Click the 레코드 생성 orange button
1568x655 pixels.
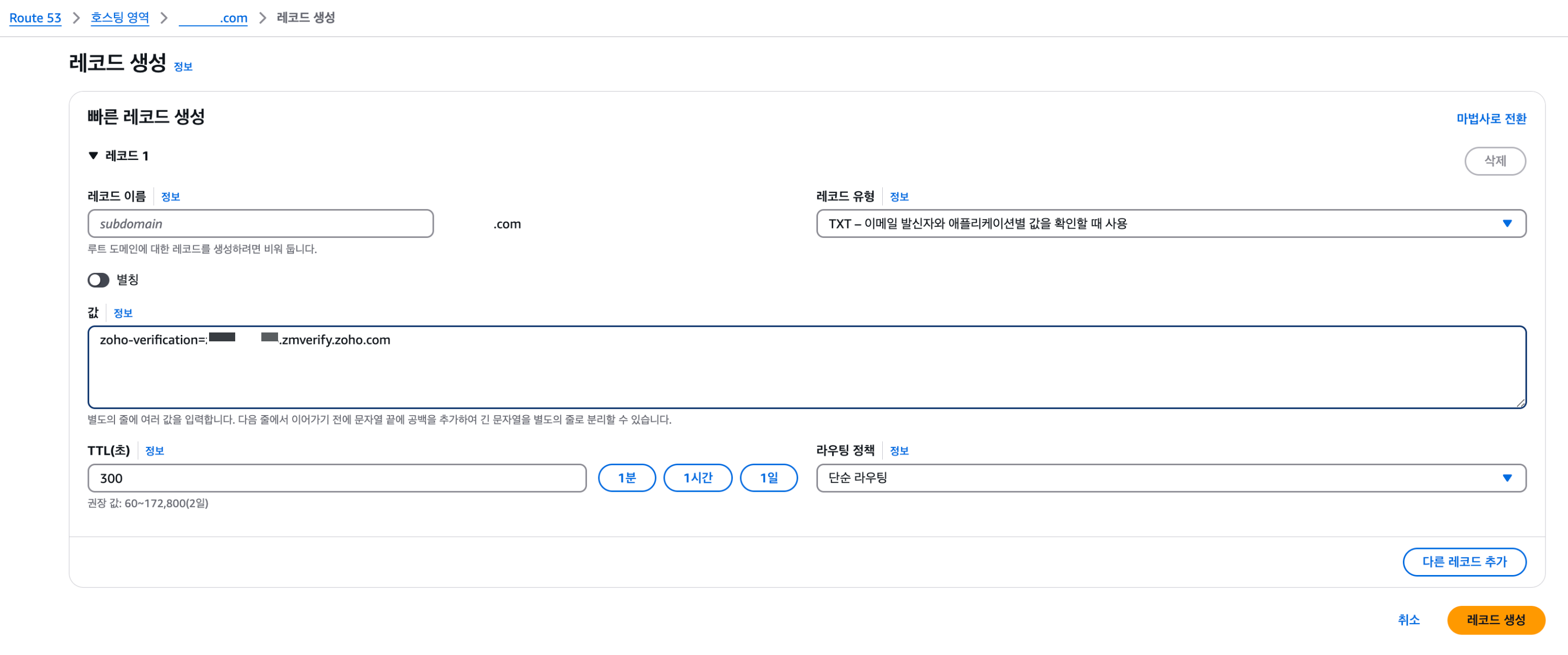click(1495, 619)
